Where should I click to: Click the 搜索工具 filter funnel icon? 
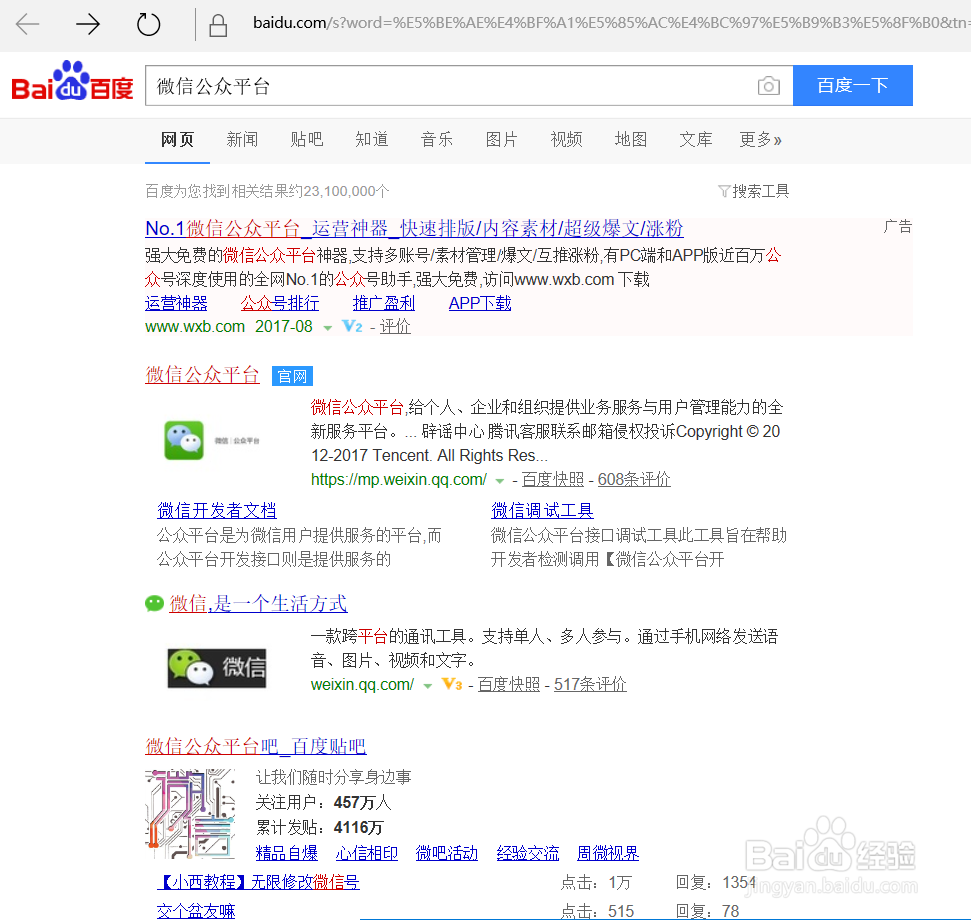pyautogui.click(x=723, y=191)
